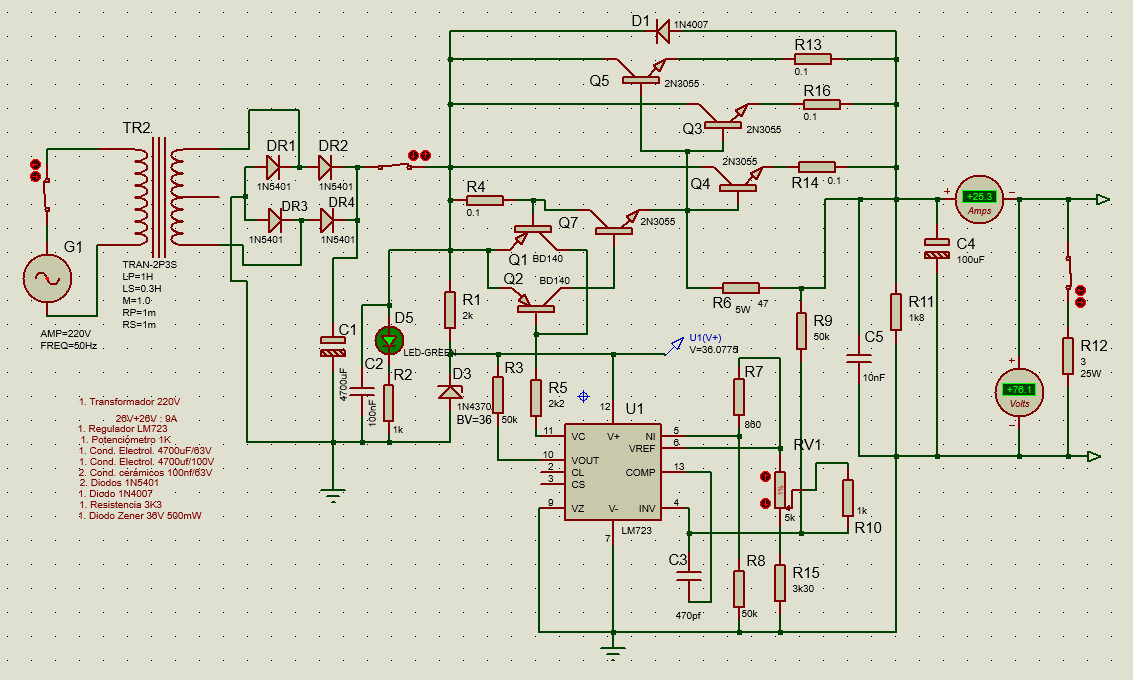Click the Amps meter display
The image size is (1133, 680).
(x=979, y=197)
